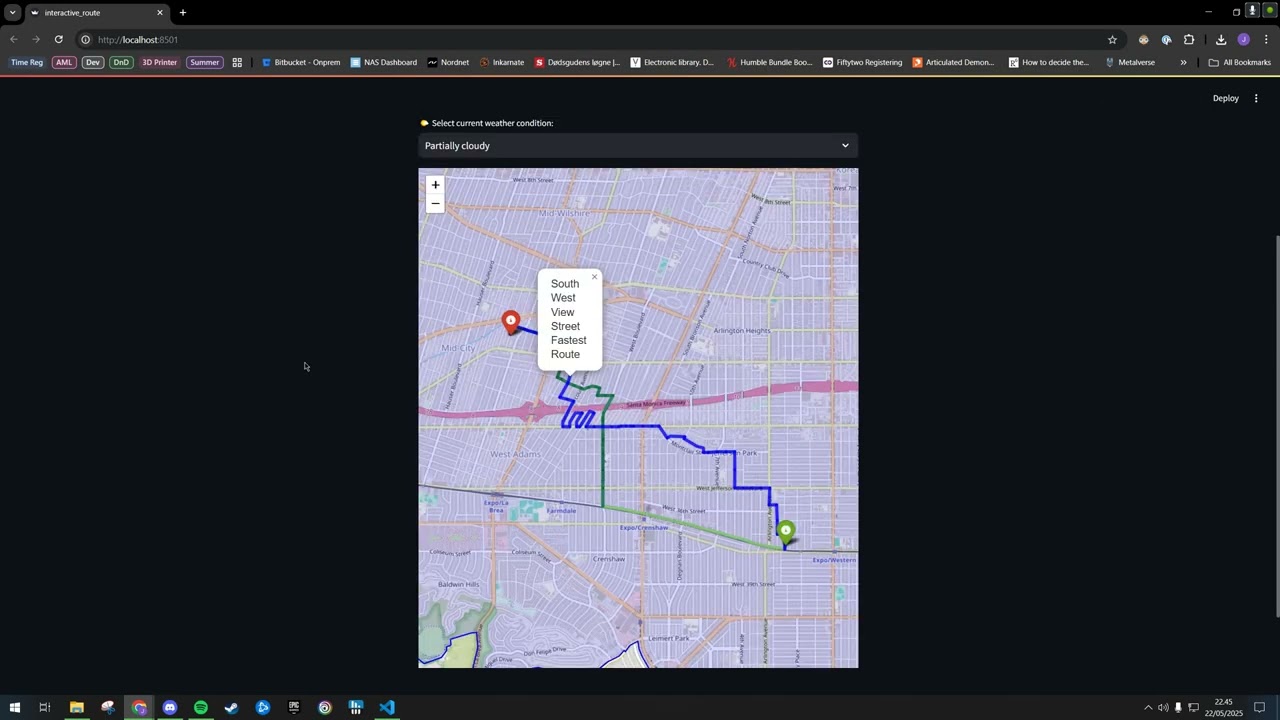
Task: Switch to the interactive_route tab
Action: [96, 13]
